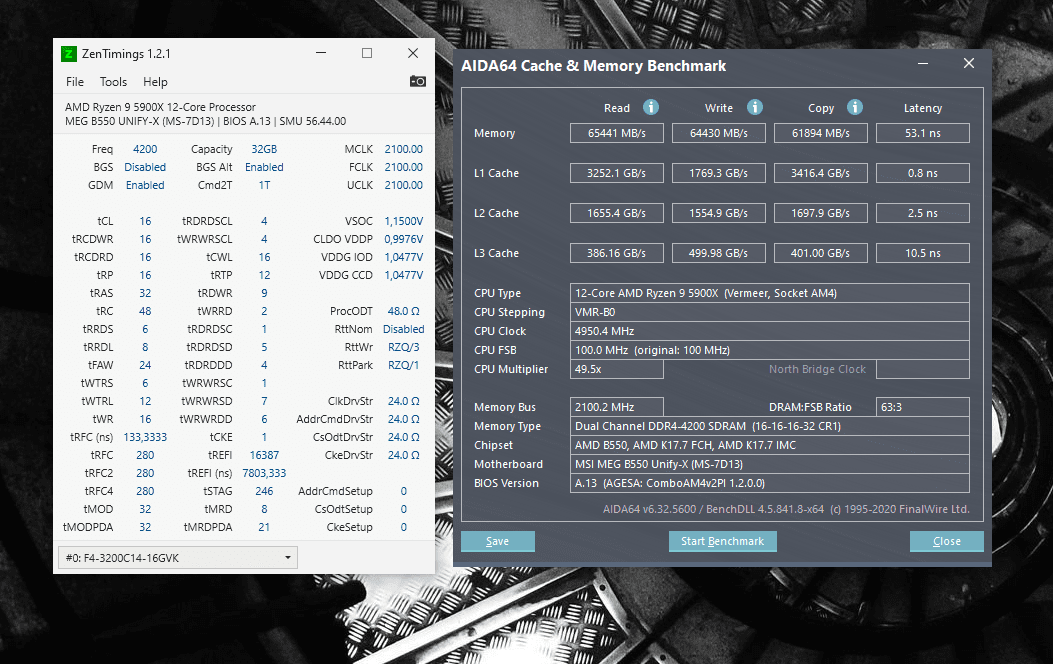The width and height of the screenshot is (1053, 664).
Task: Click the Save button in AIDA64
Action: pos(498,541)
